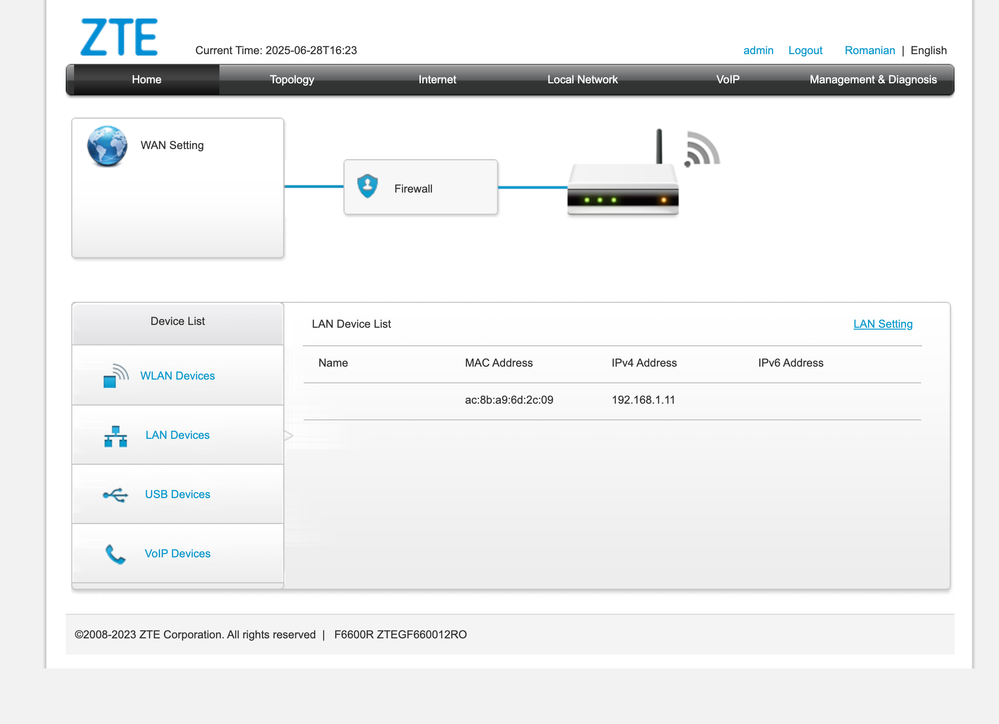Screen dimensions: 999x724
Task: Click the WAN Setting globe icon
Action: pyautogui.click(x=107, y=146)
